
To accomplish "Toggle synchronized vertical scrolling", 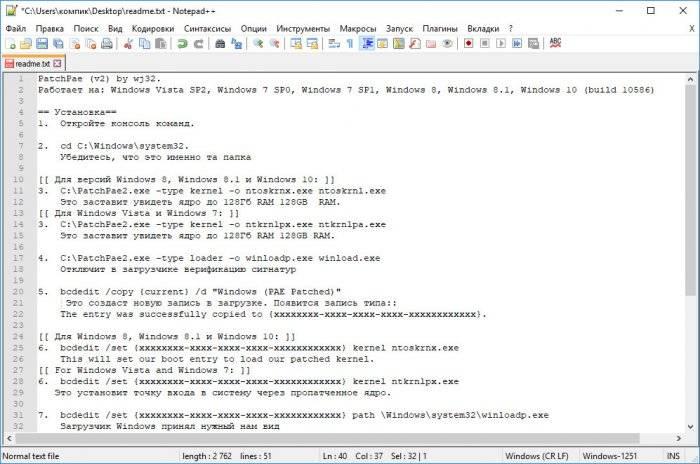I will (x=296, y=43).
